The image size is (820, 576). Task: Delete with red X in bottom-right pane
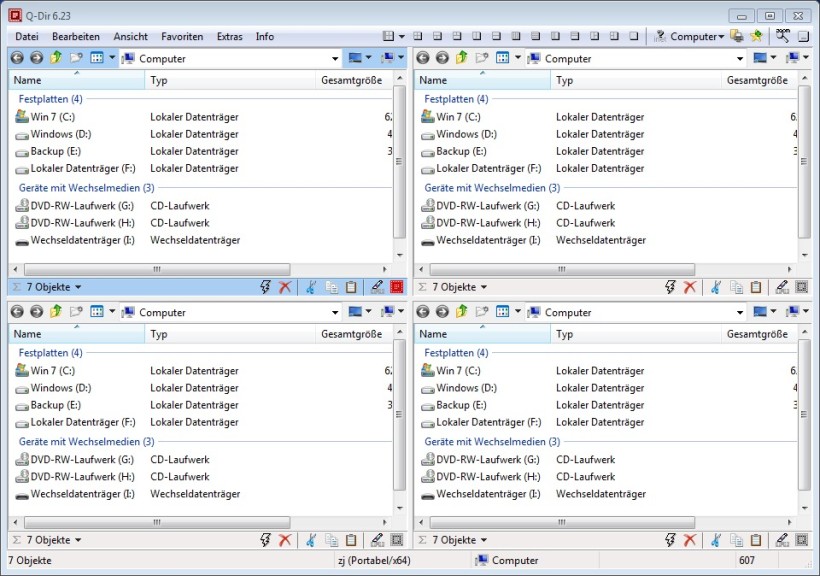point(690,540)
